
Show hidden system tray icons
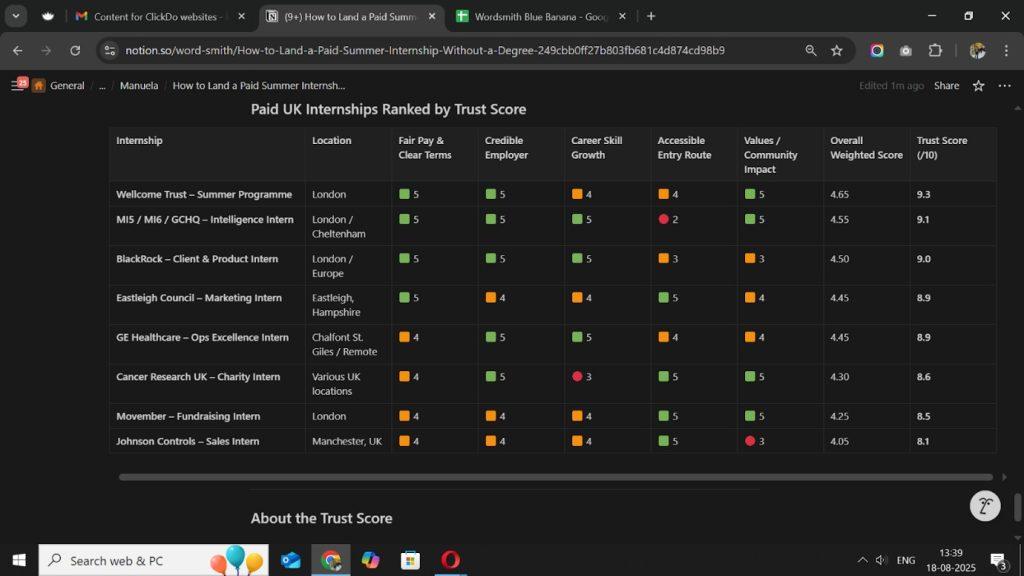(x=862, y=560)
